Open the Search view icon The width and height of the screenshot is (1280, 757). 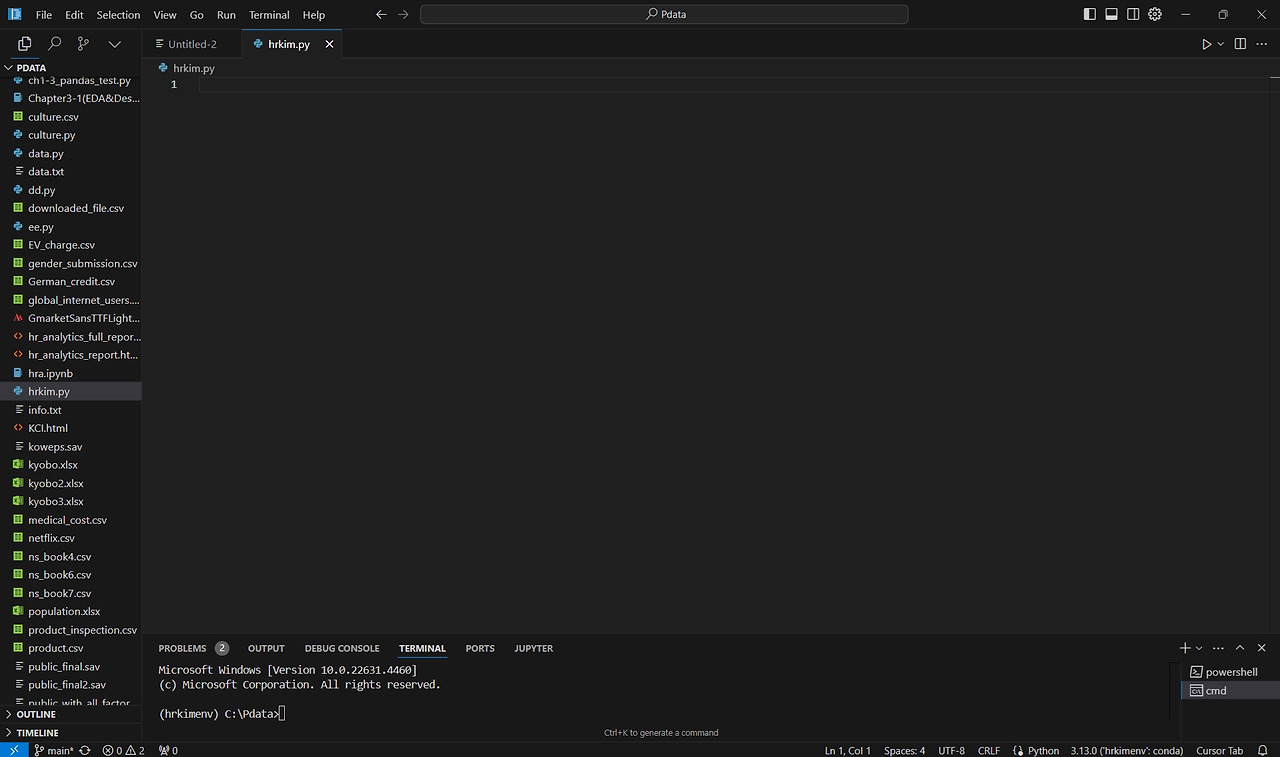55,44
